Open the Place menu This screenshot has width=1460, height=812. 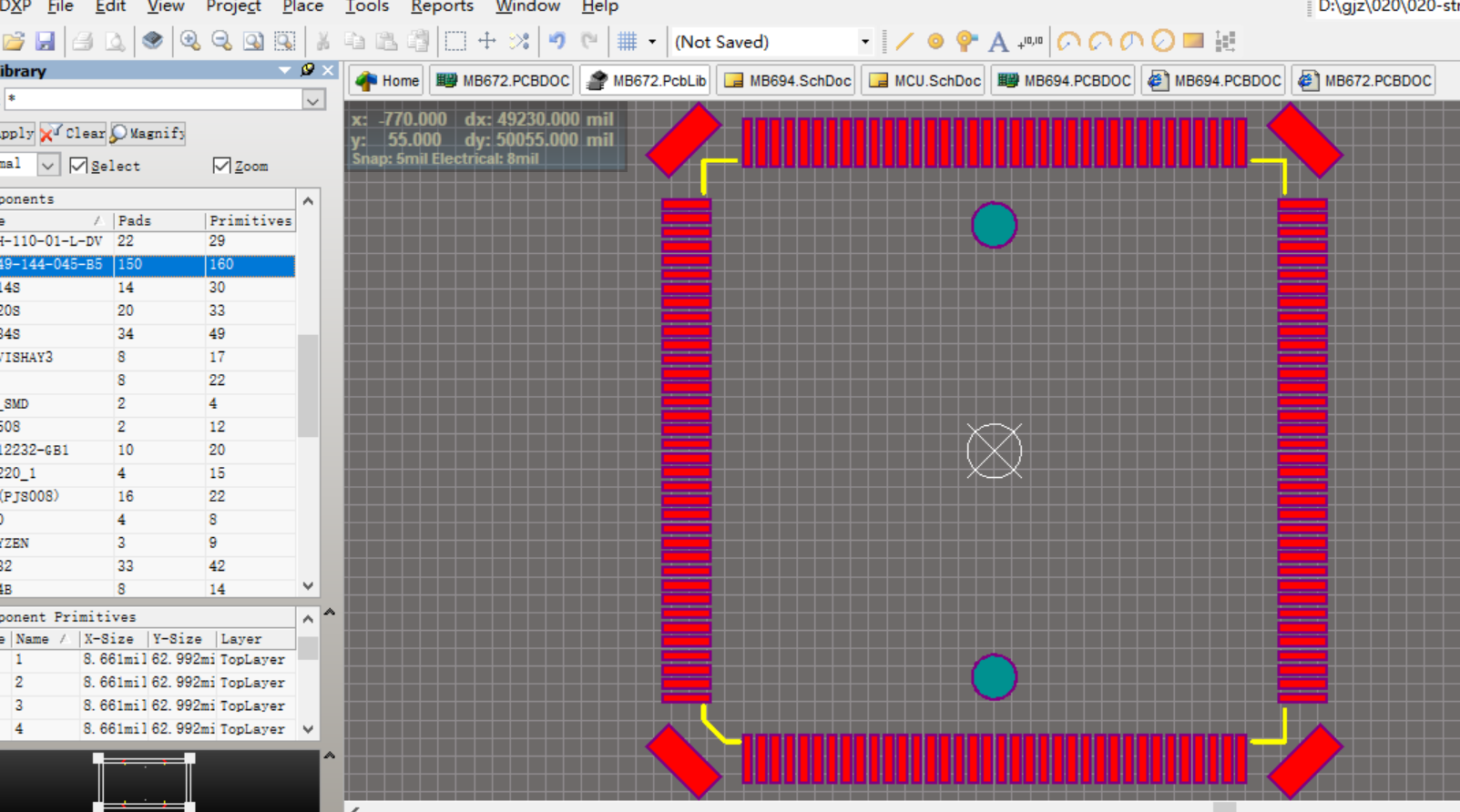302,6
